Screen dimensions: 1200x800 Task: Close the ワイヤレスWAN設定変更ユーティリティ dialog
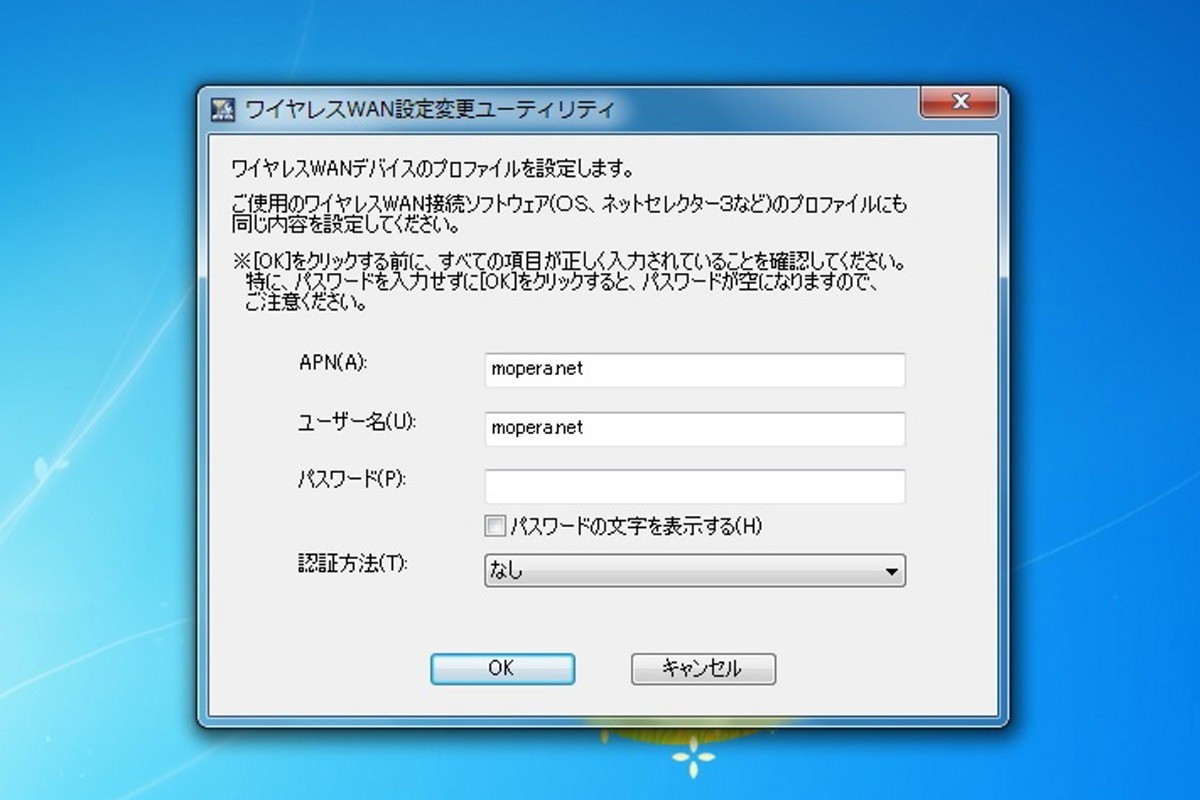[x=961, y=101]
